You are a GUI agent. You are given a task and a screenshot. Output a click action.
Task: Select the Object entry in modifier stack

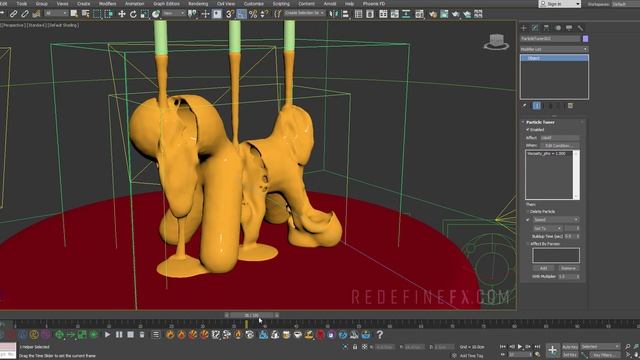(x=554, y=58)
